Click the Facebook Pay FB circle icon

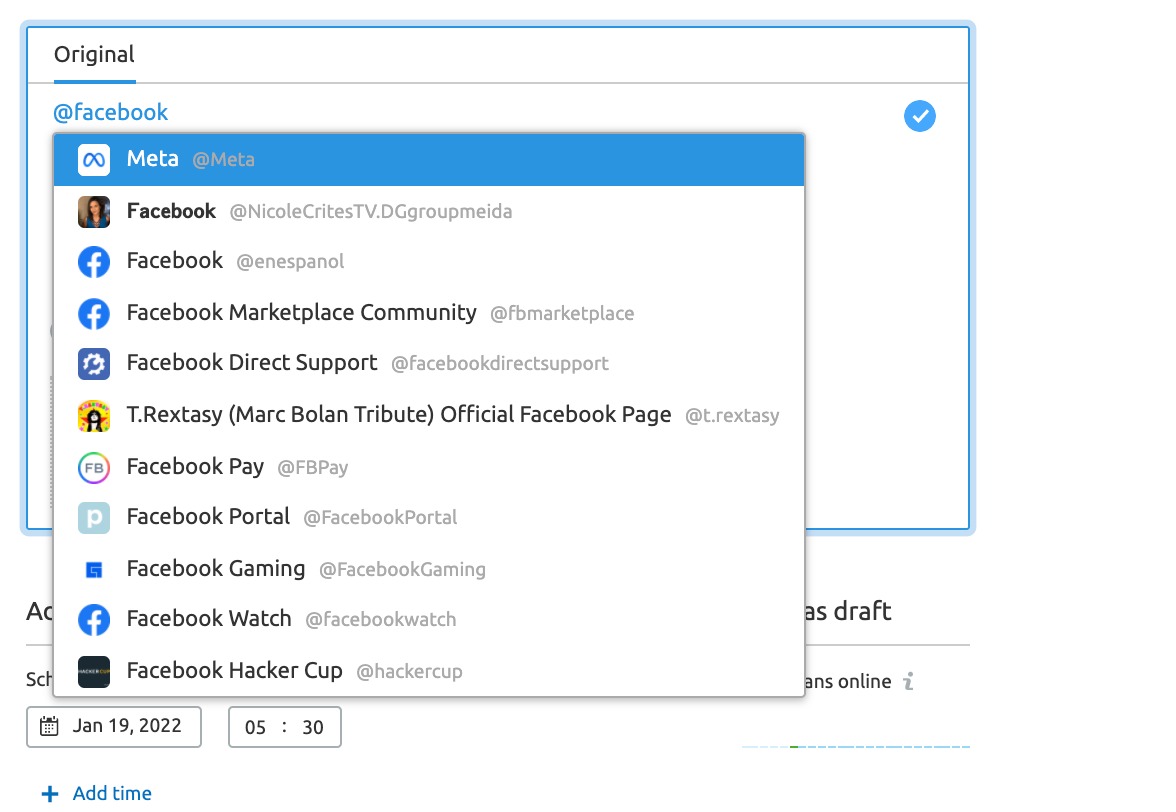[94, 468]
